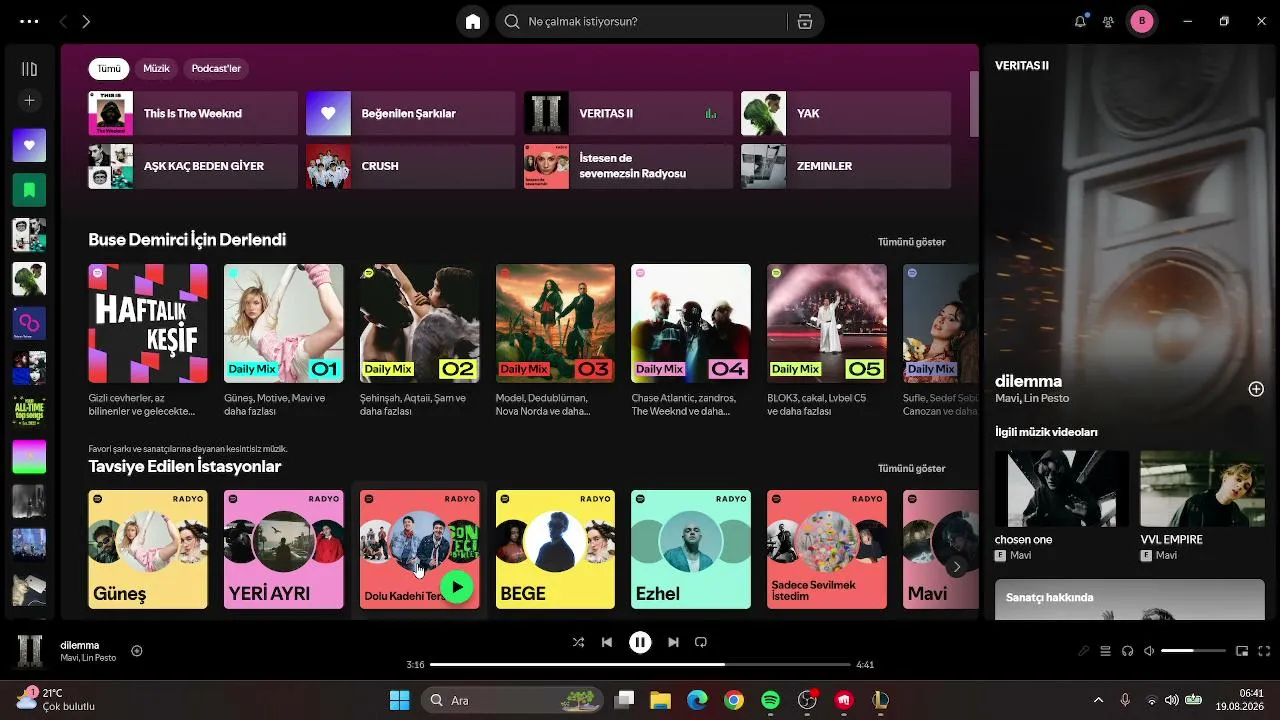Open AŞK KAÇ BEDEN GİYER shortcut
1280x720 pixels.
coord(193,166)
